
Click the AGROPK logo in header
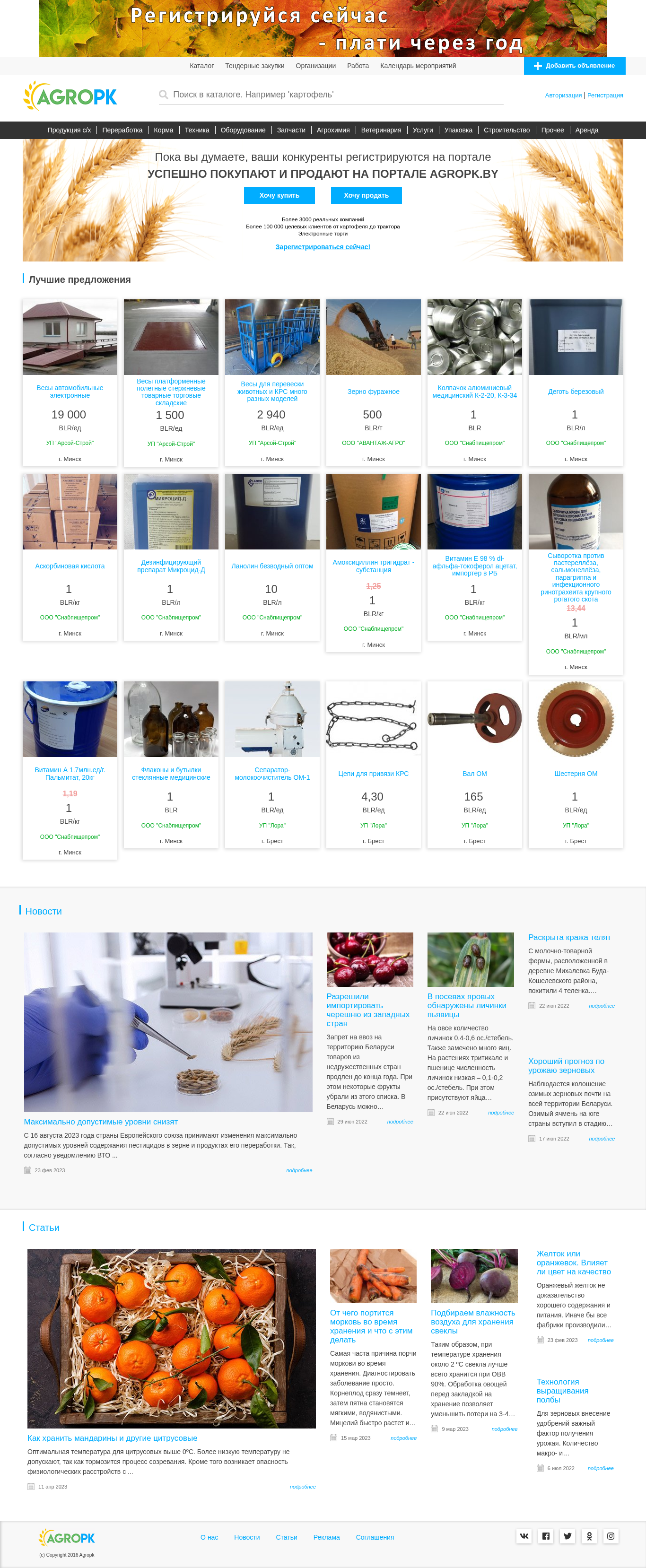pyautogui.click(x=70, y=96)
